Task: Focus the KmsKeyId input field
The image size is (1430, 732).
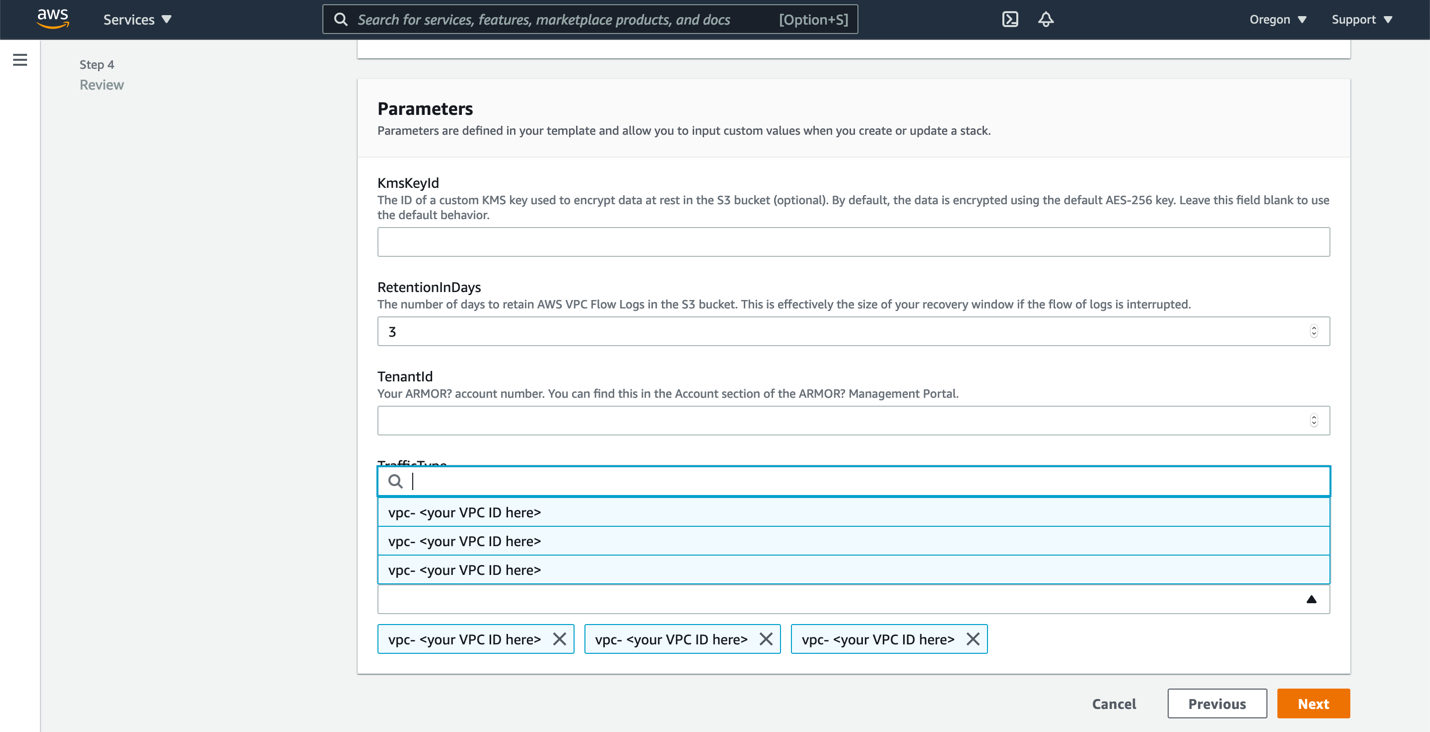Action: (853, 242)
